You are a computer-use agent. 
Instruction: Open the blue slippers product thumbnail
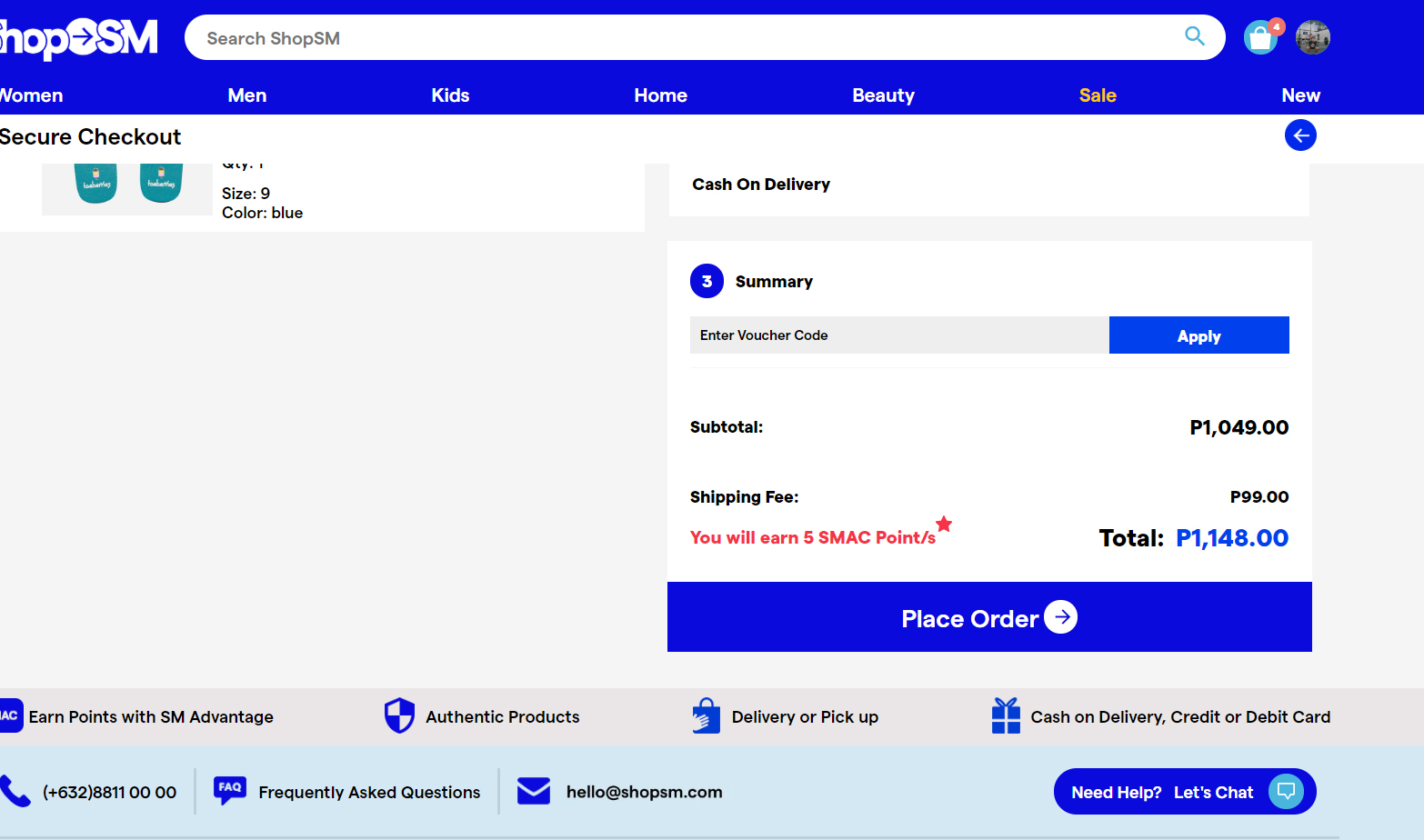point(127,188)
